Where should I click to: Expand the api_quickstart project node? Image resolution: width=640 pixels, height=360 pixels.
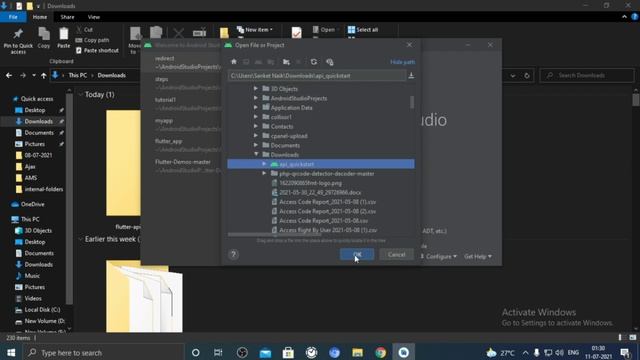tap(264, 164)
